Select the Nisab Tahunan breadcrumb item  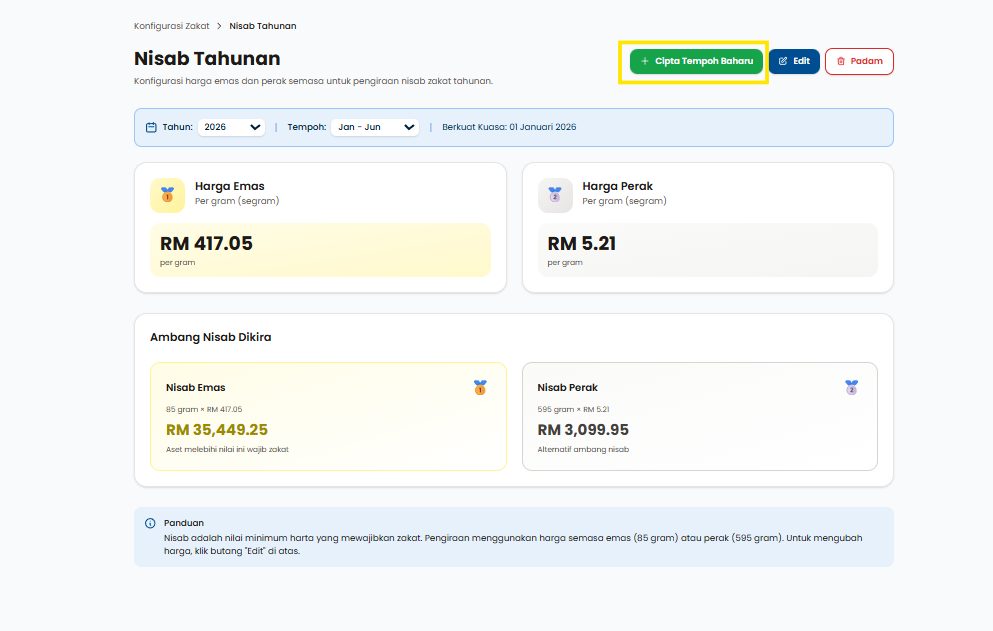point(263,26)
